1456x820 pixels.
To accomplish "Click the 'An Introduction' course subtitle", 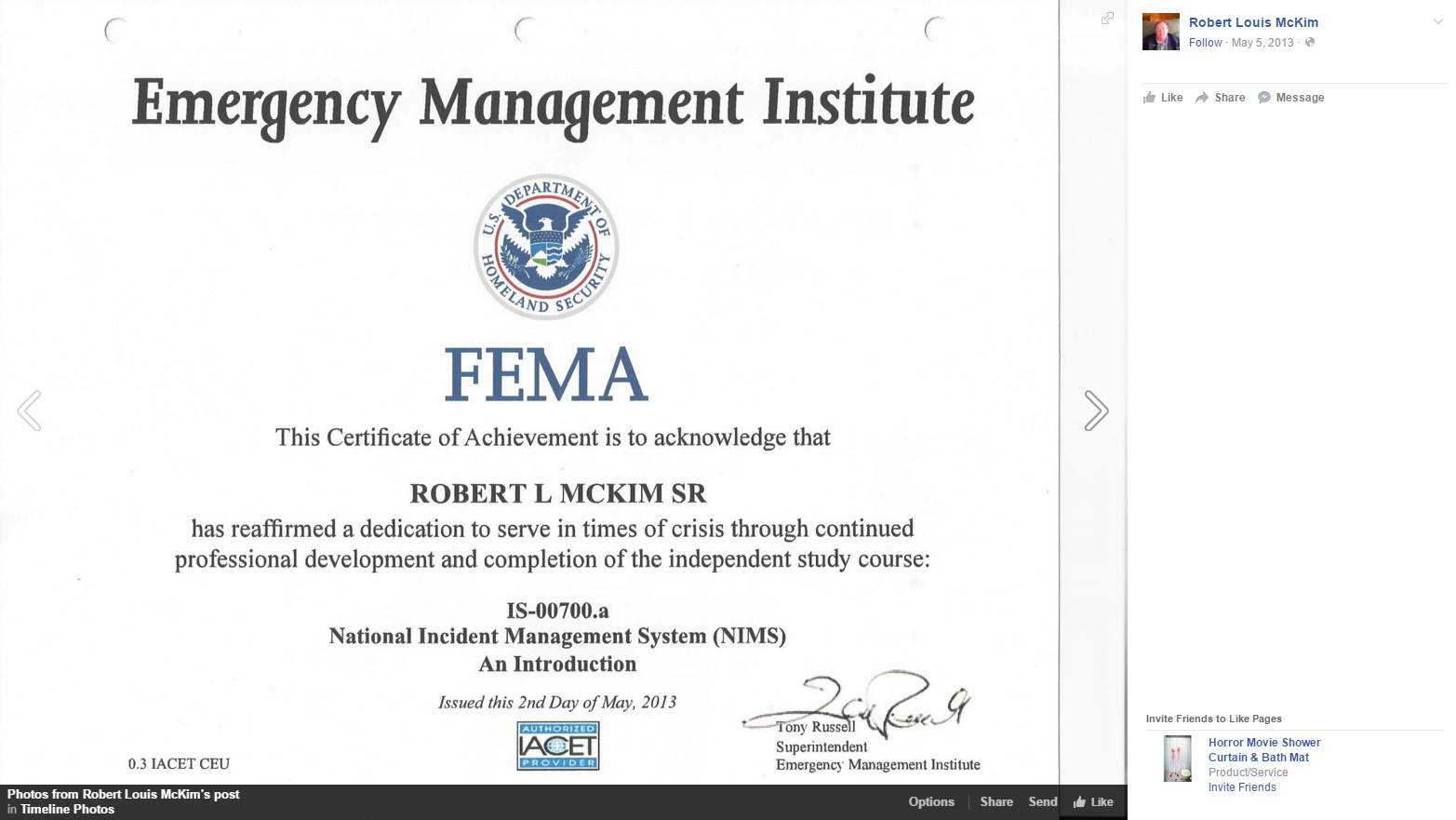I will (x=557, y=665).
